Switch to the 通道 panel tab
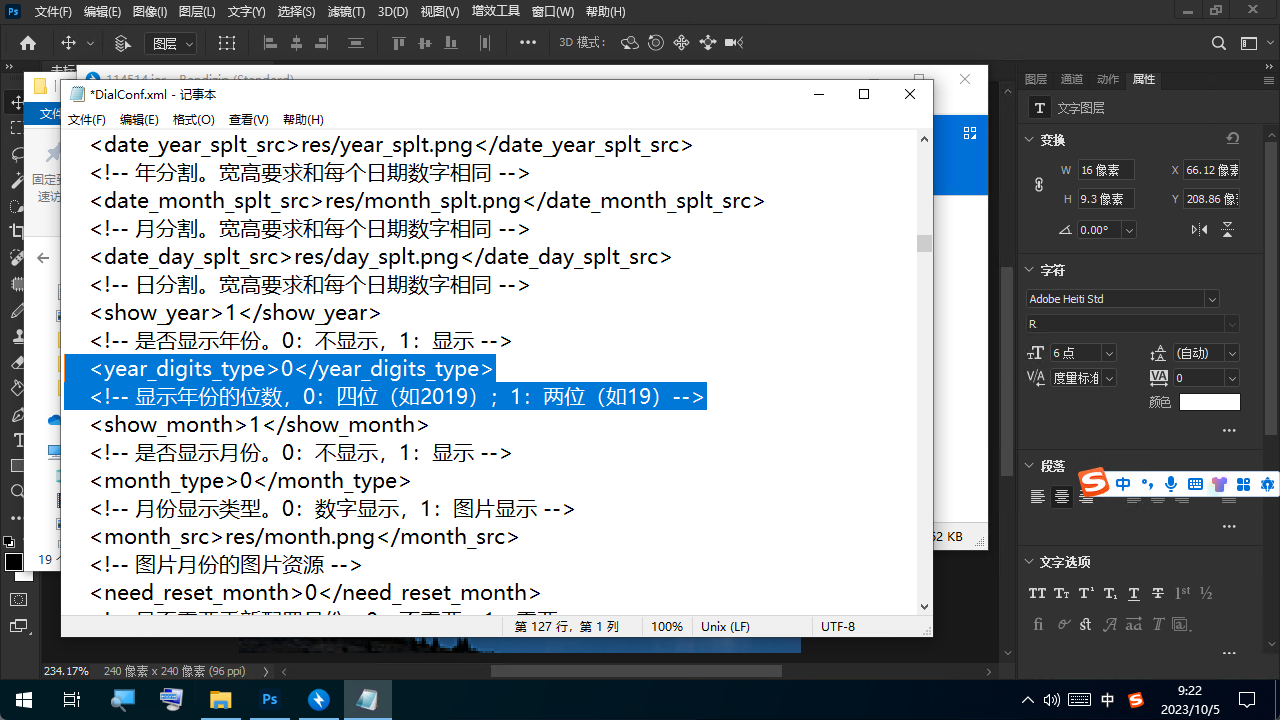The width and height of the screenshot is (1280, 720). point(1071,79)
